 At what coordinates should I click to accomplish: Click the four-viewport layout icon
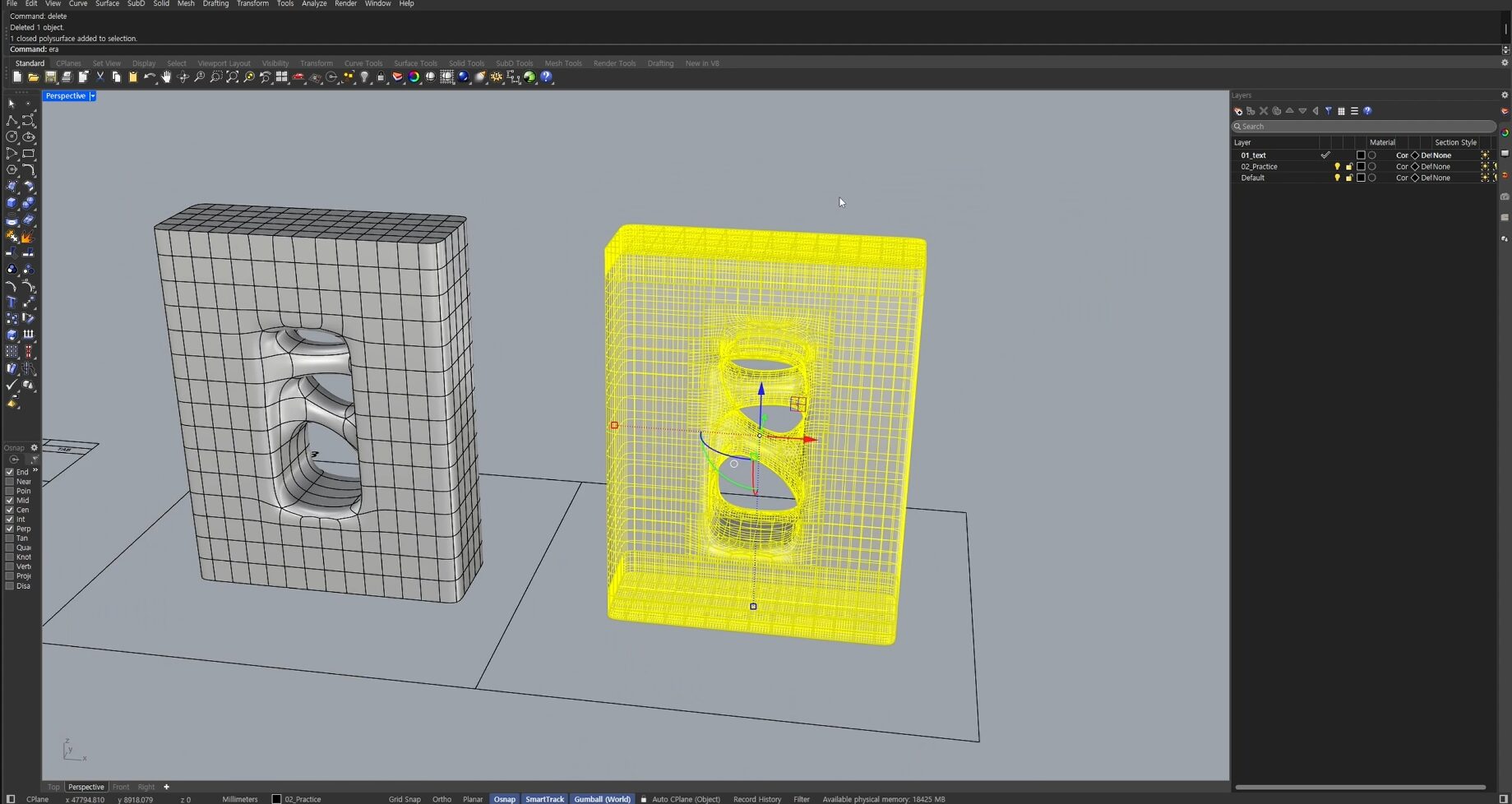pos(282,76)
